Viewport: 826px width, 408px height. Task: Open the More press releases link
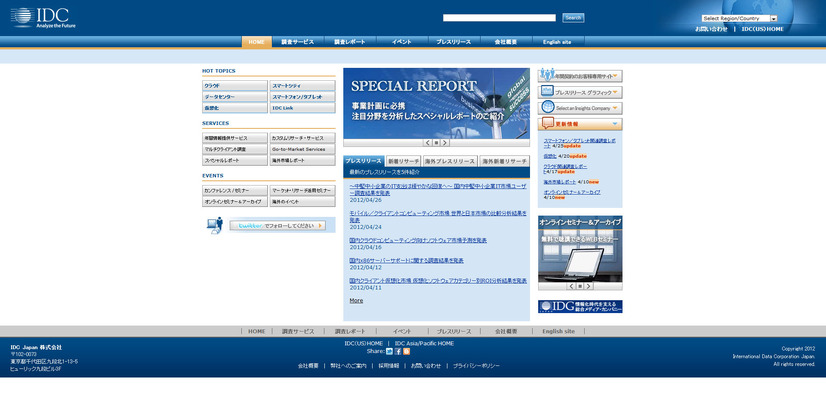point(356,300)
